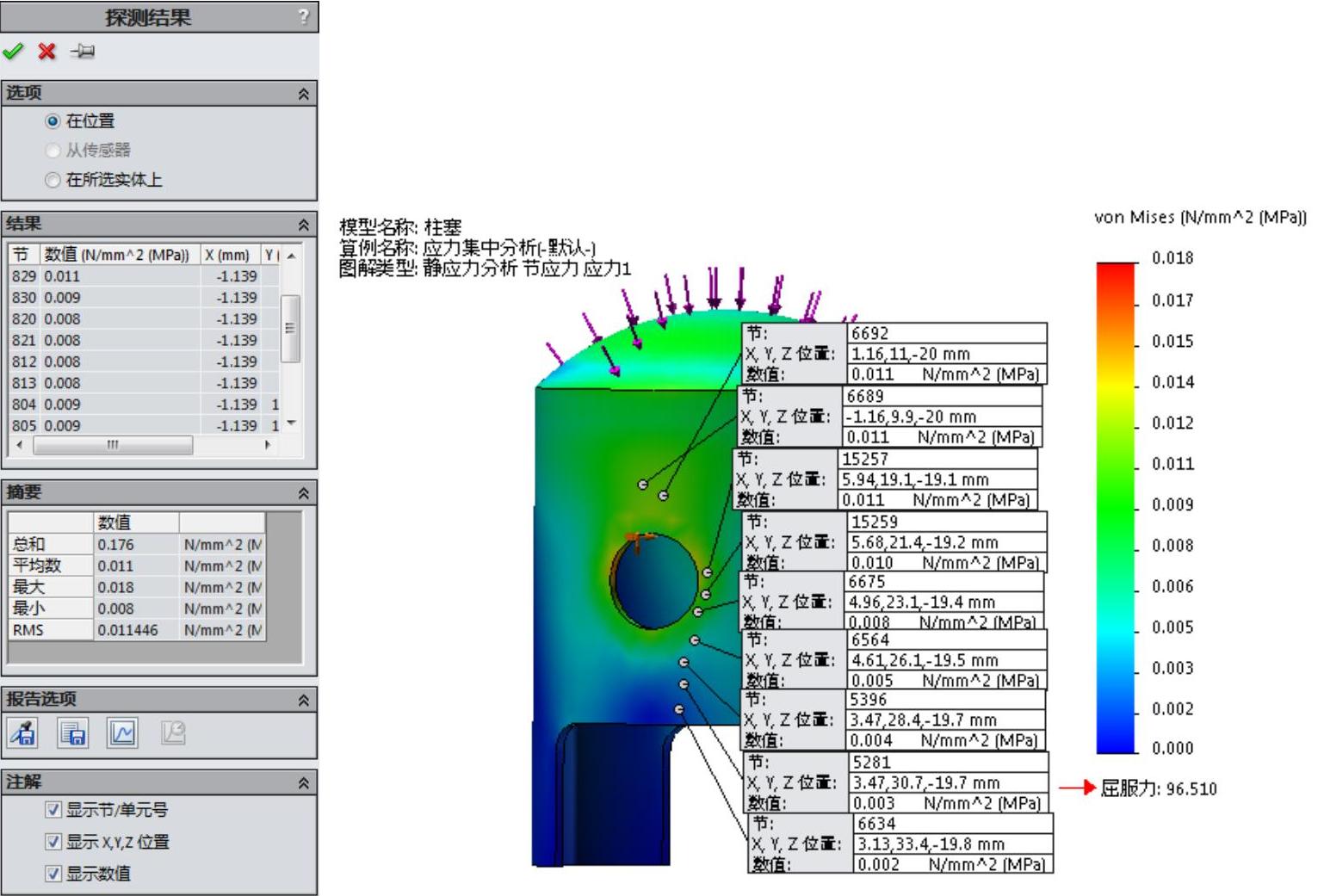Viewport: 1324px width, 896px height.
Task: Collapse the 结果 section
Action: [303, 225]
